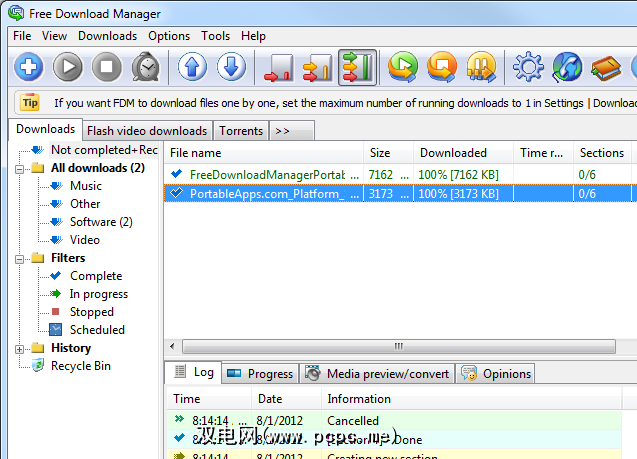
Task: Select the History folder
Action: (71, 348)
